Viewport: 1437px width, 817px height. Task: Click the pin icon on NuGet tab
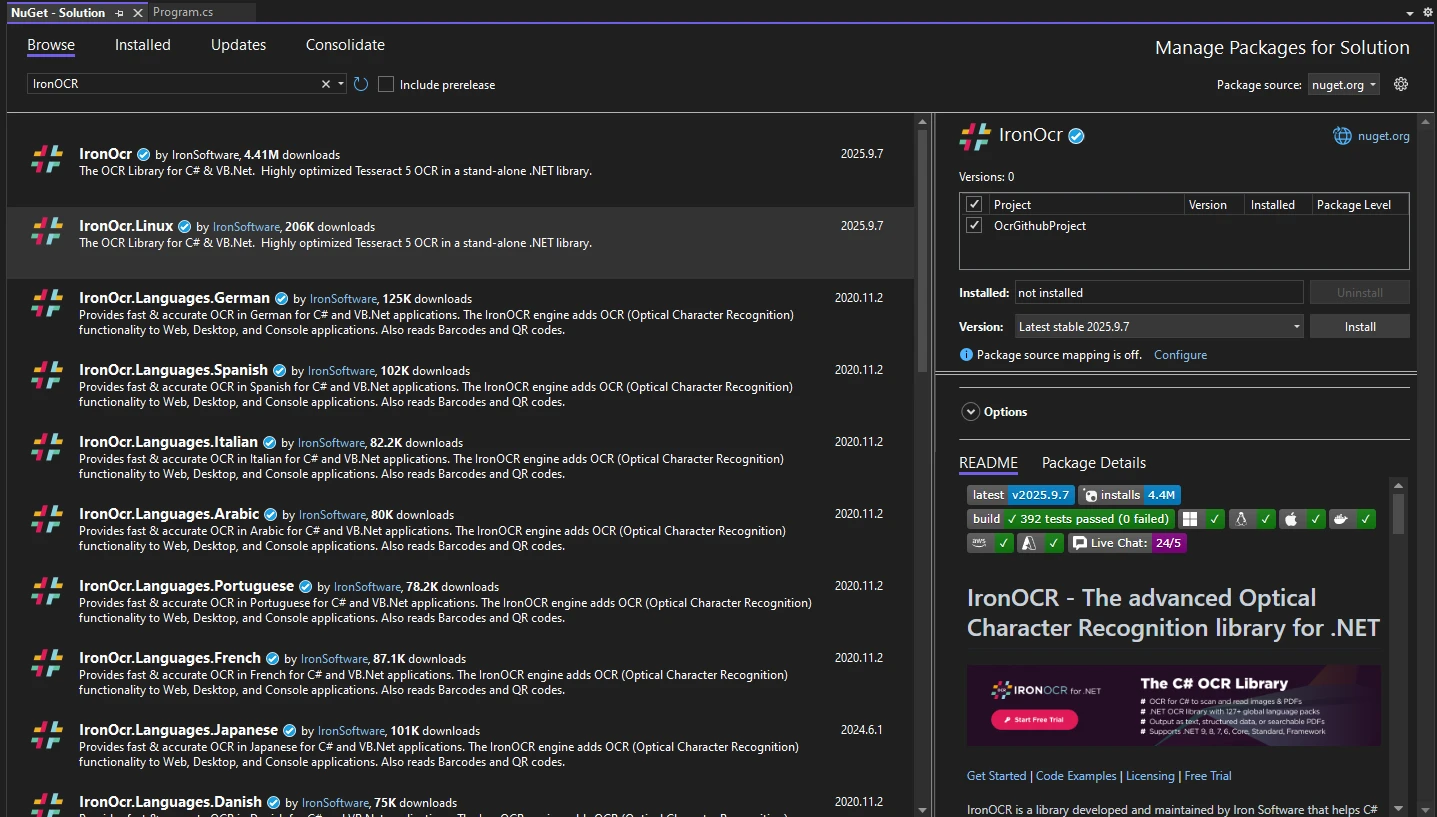[119, 13]
